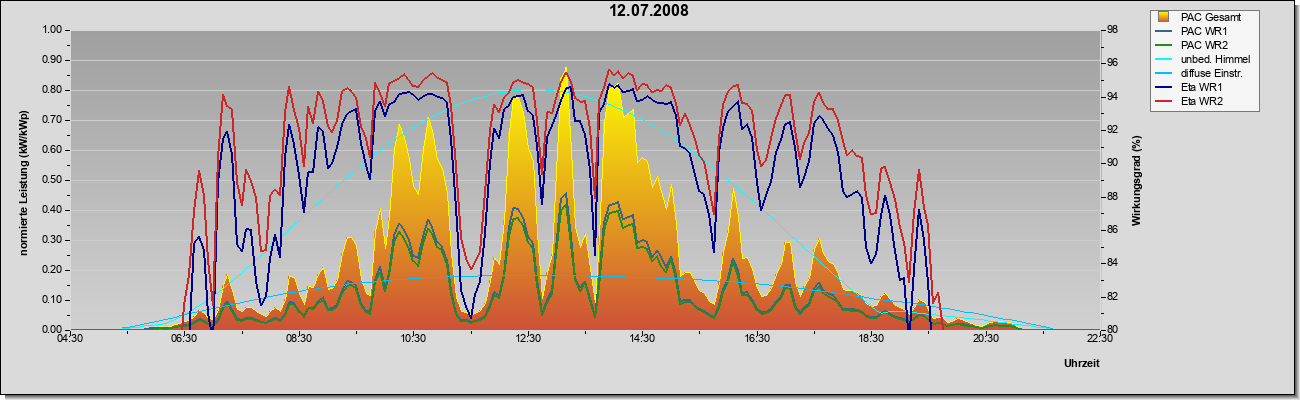The width and height of the screenshot is (1300, 400).
Task: Click the 0.50 value on left axis
Action: tap(52, 180)
